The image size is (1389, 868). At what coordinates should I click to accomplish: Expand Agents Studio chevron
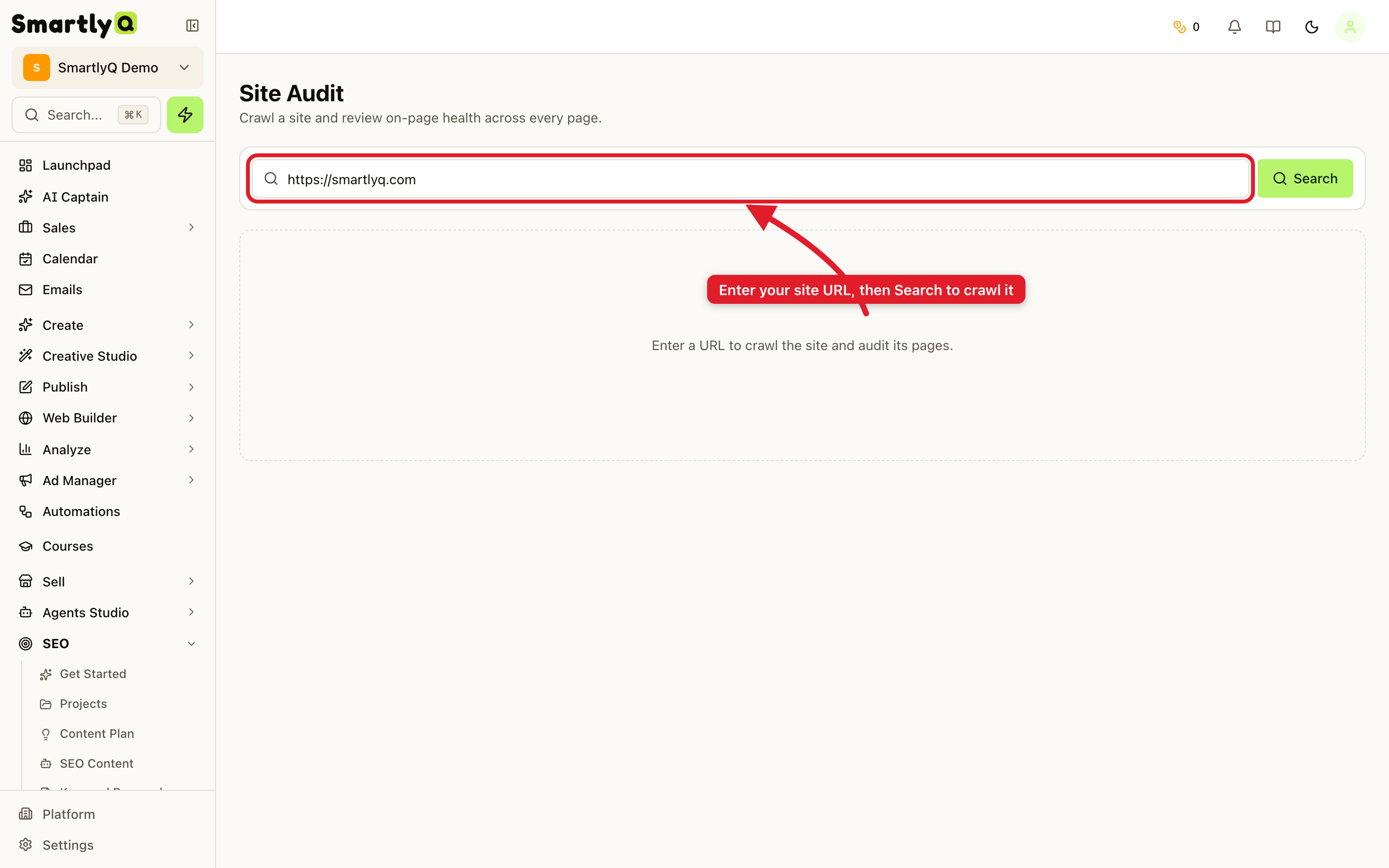click(x=191, y=612)
